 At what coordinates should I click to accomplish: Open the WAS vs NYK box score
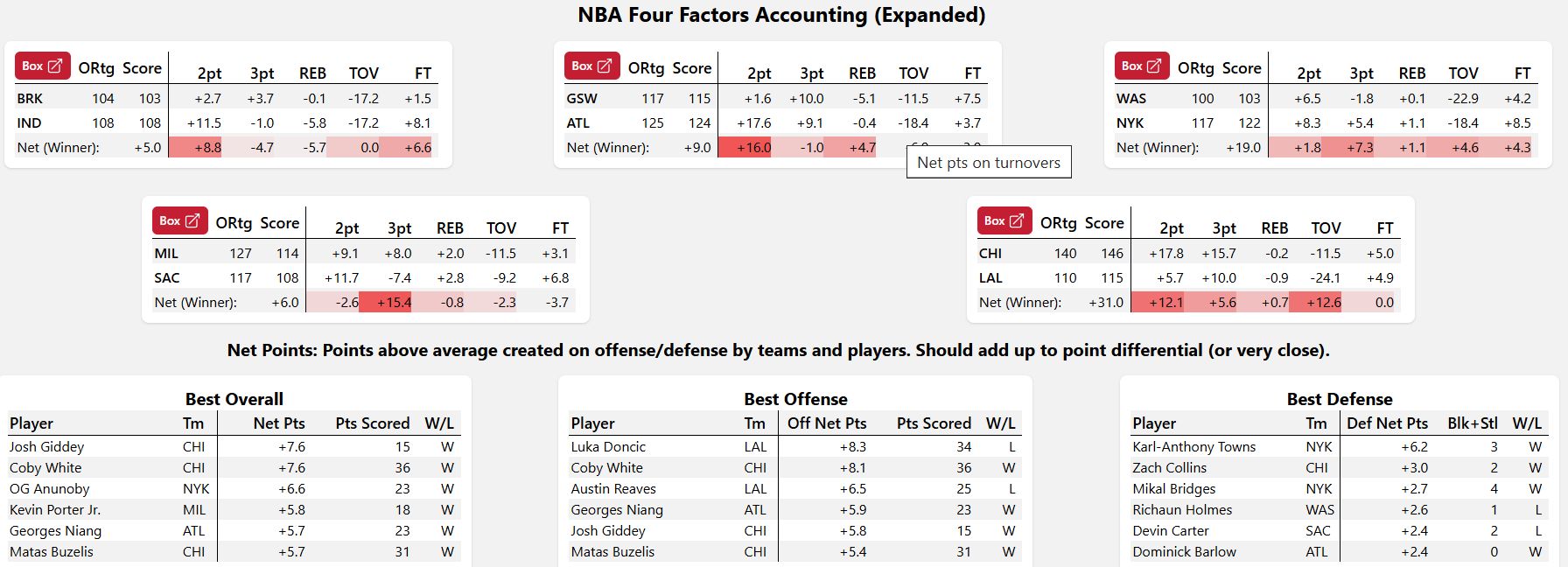[x=1142, y=66]
